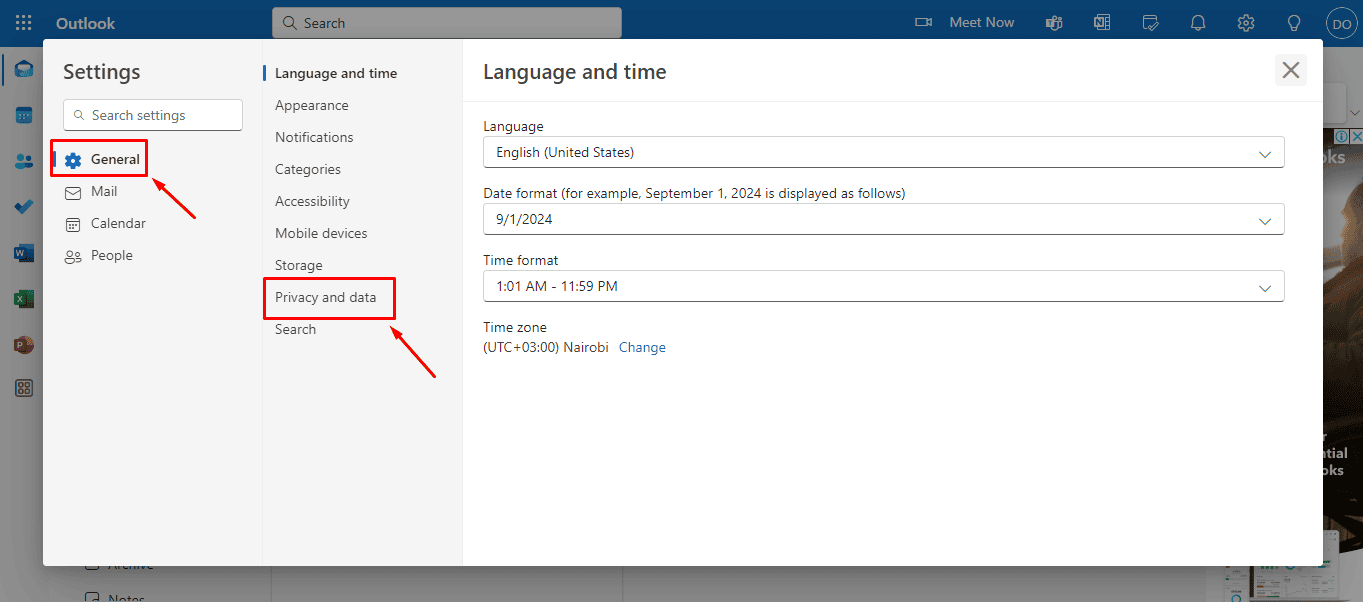Open the People icon in left rail
Viewport: 1363px width, 602px height.
[x=24, y=161]
